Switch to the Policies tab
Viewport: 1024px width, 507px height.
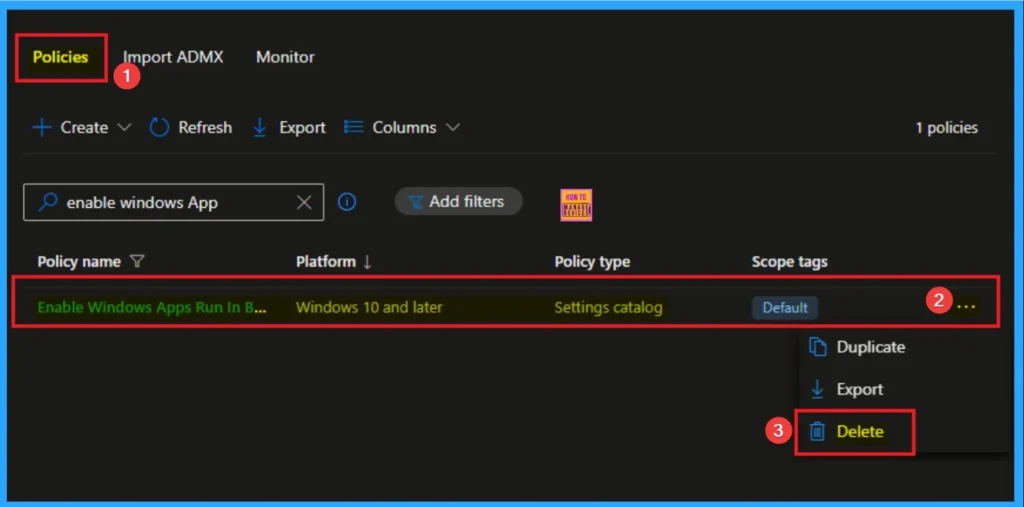pos(60,57)
